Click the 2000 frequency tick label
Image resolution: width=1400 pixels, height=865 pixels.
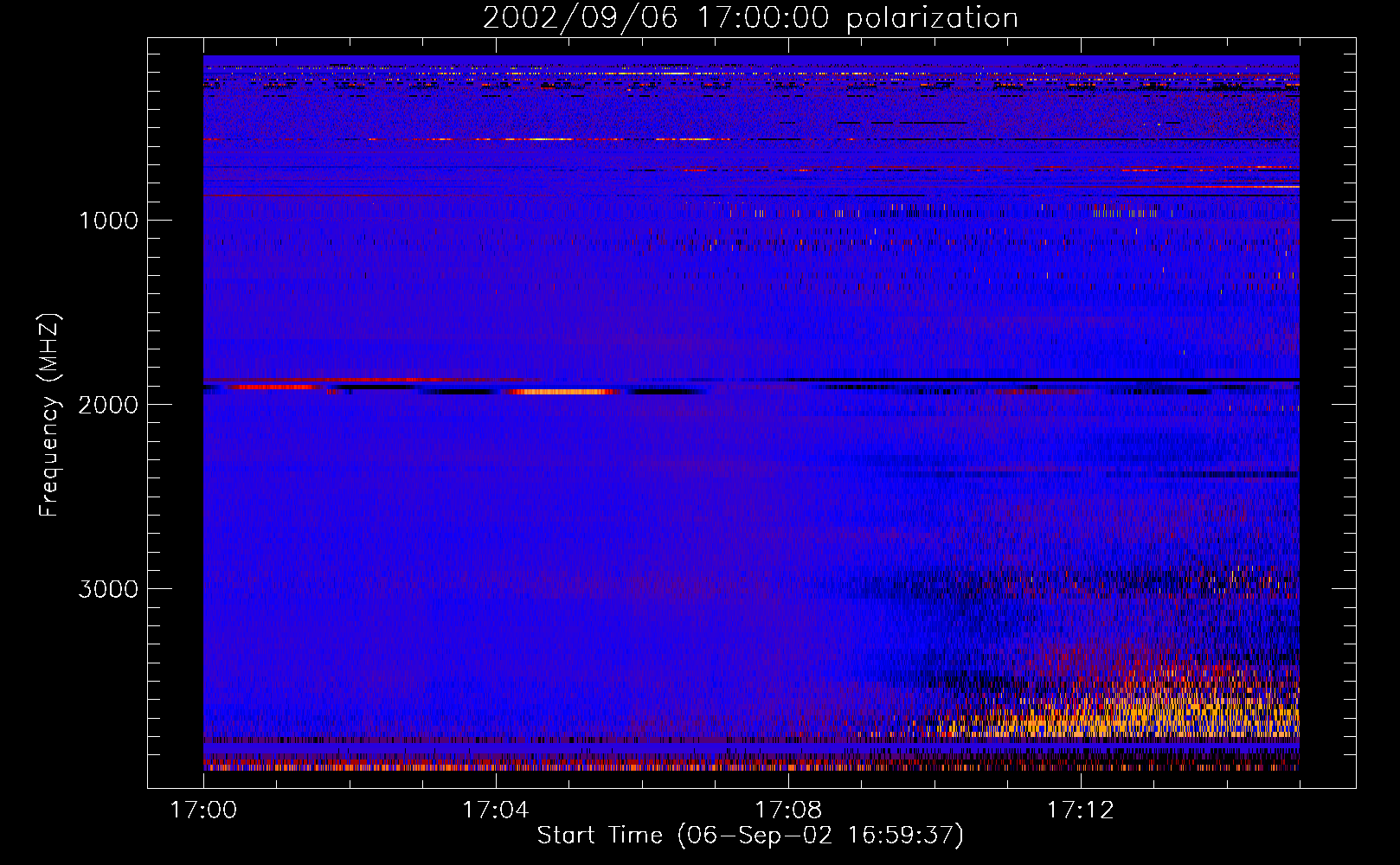click(108, 405)
